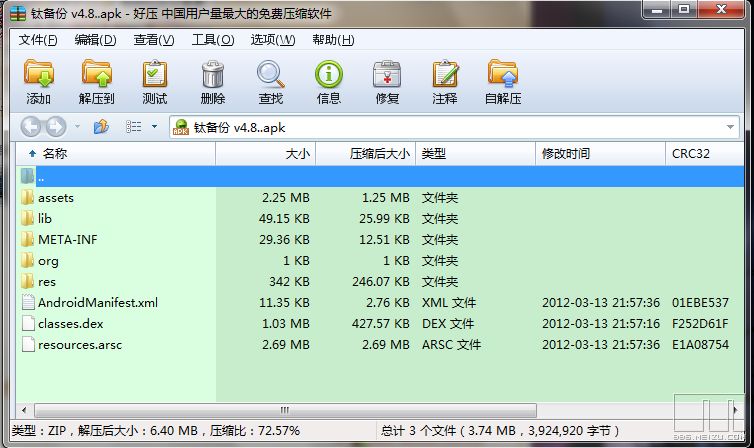This screenshot has height=448, width=754.
Task: Click the forward navigation arrow
Action: 56,127
